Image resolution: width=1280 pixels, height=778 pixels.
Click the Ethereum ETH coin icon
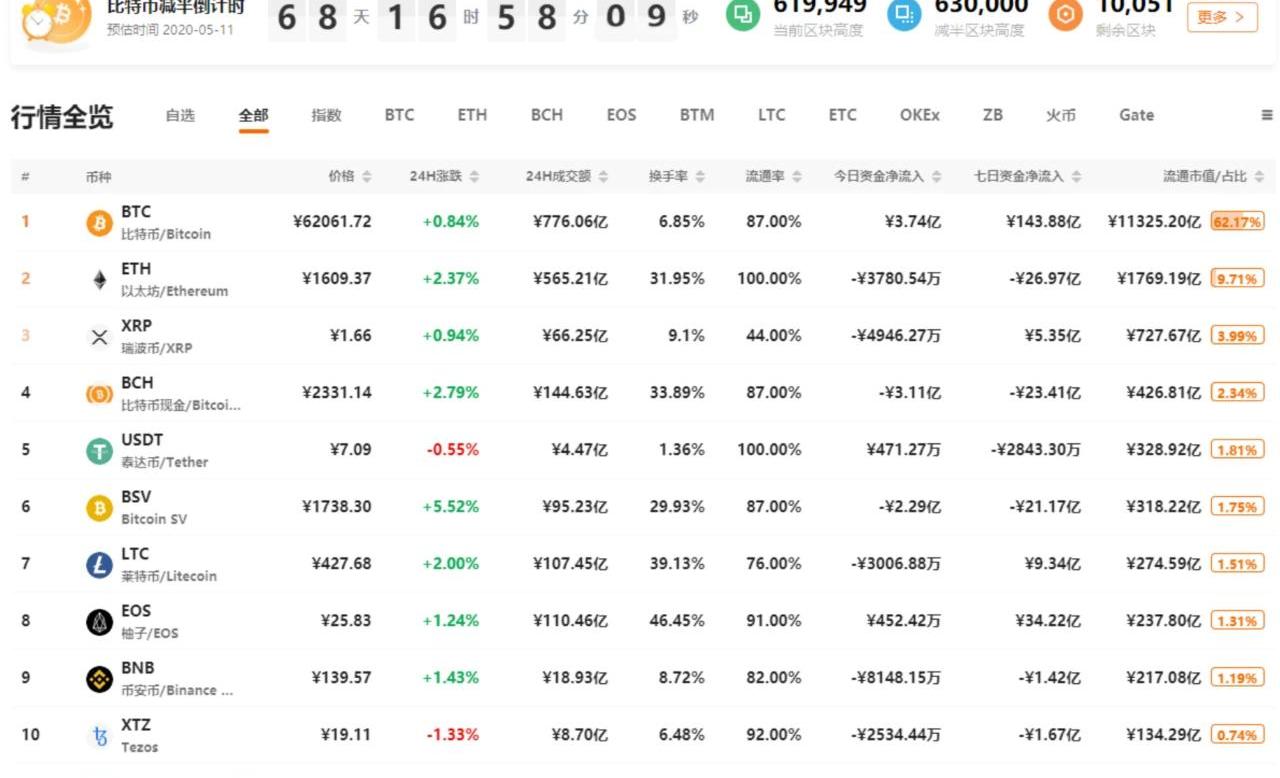(x=99, y=280)
